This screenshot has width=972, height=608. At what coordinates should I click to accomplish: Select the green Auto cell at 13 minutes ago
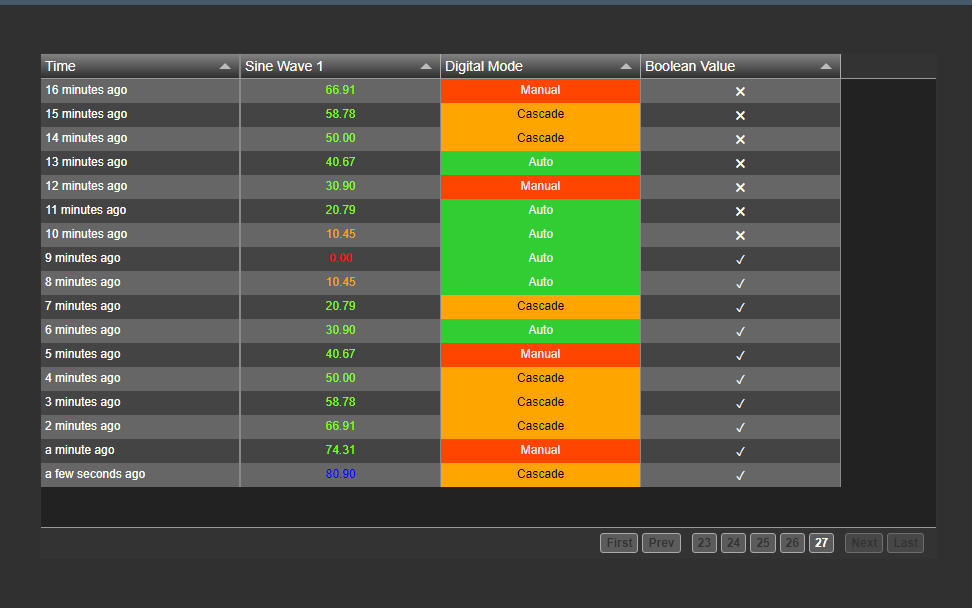click(x=541, y=162)
